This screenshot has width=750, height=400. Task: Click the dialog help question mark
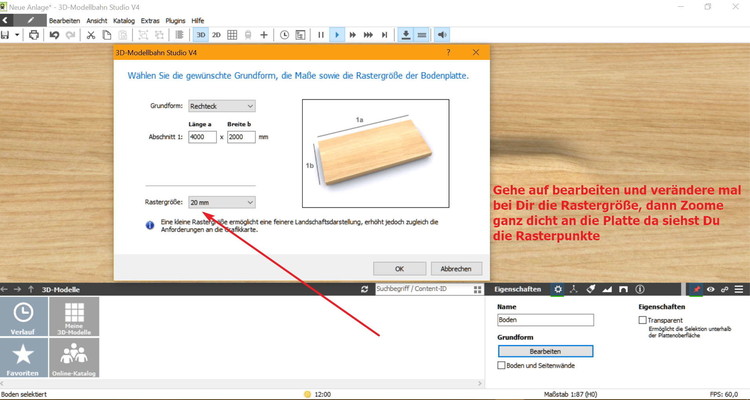click(x=448, y=53)
